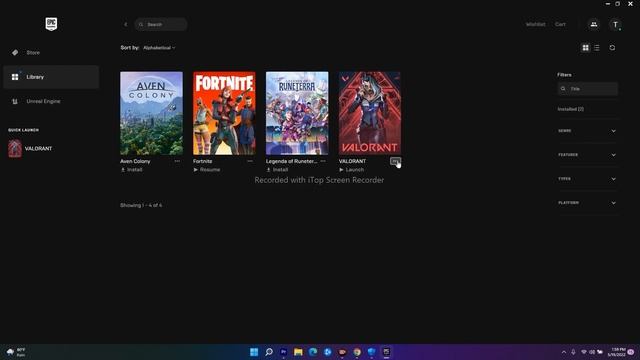Image resolution: width=640 pixels, height=360 pixels.
Task: Open Windows taskbar search
Action: tap(269, 352)
